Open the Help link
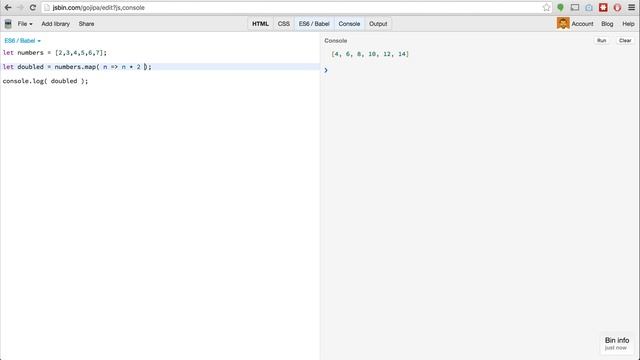Screen dimensions: 640x360 coord(628,24)
